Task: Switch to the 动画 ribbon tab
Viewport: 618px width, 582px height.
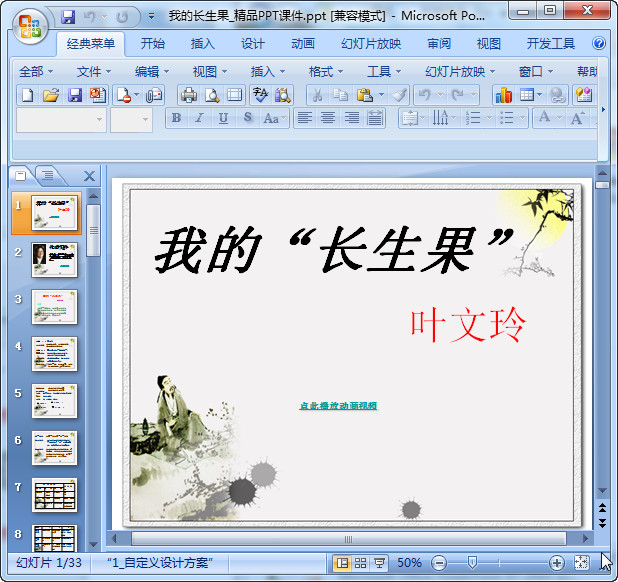Action: click(303, 43)
